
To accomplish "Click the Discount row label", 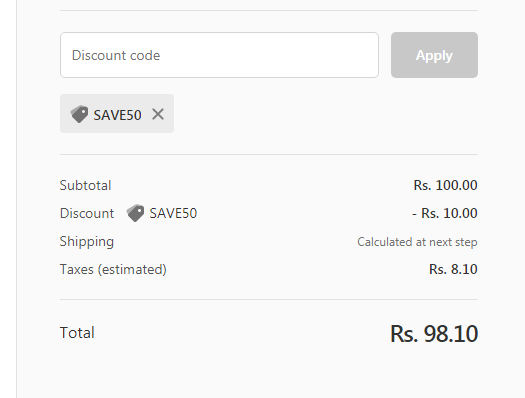I will (87, 213).
